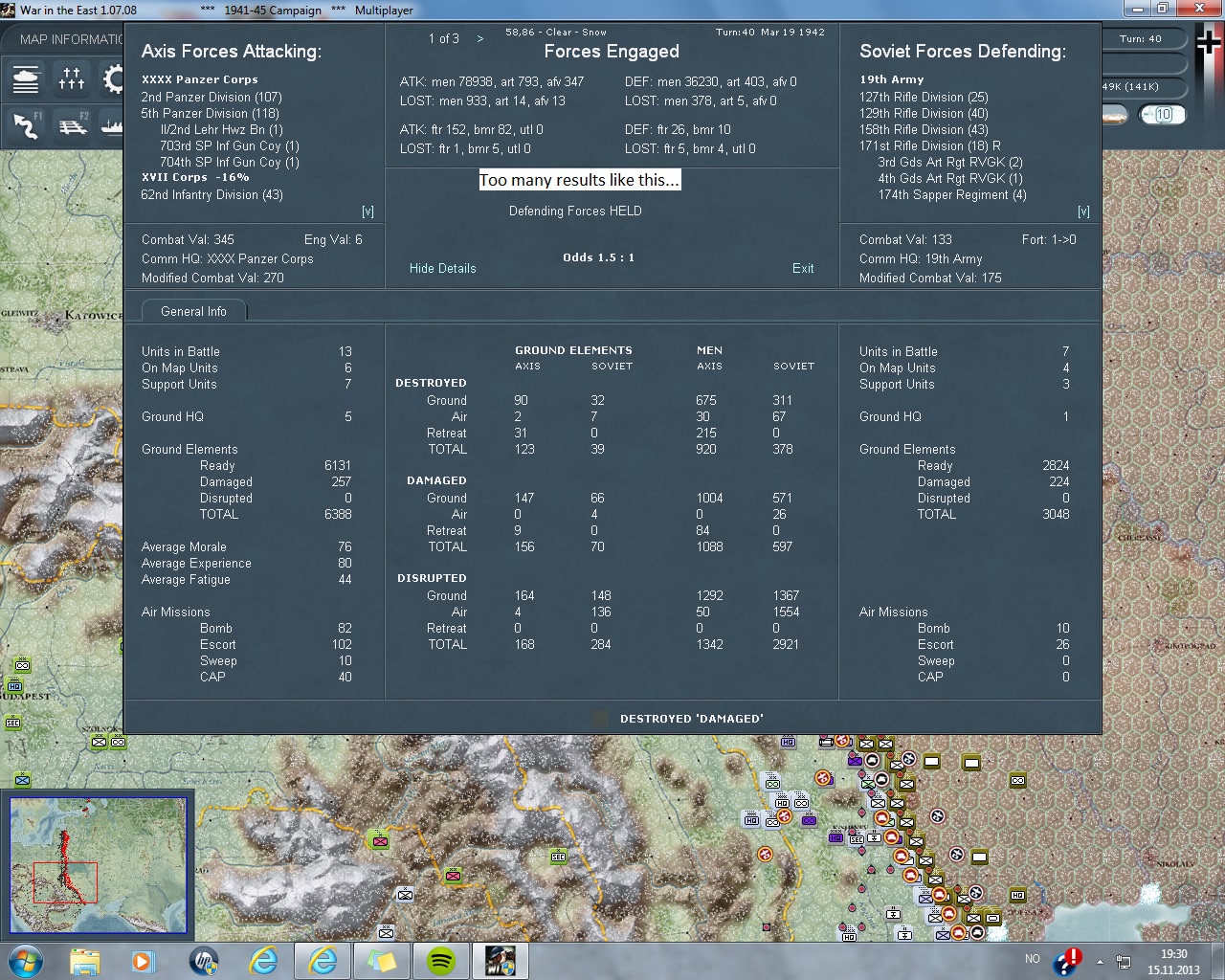Image resolution: width=1225 pixels, height=980 pixels.
Task: Open the network status tray icon
Action: click(1124, 961)
